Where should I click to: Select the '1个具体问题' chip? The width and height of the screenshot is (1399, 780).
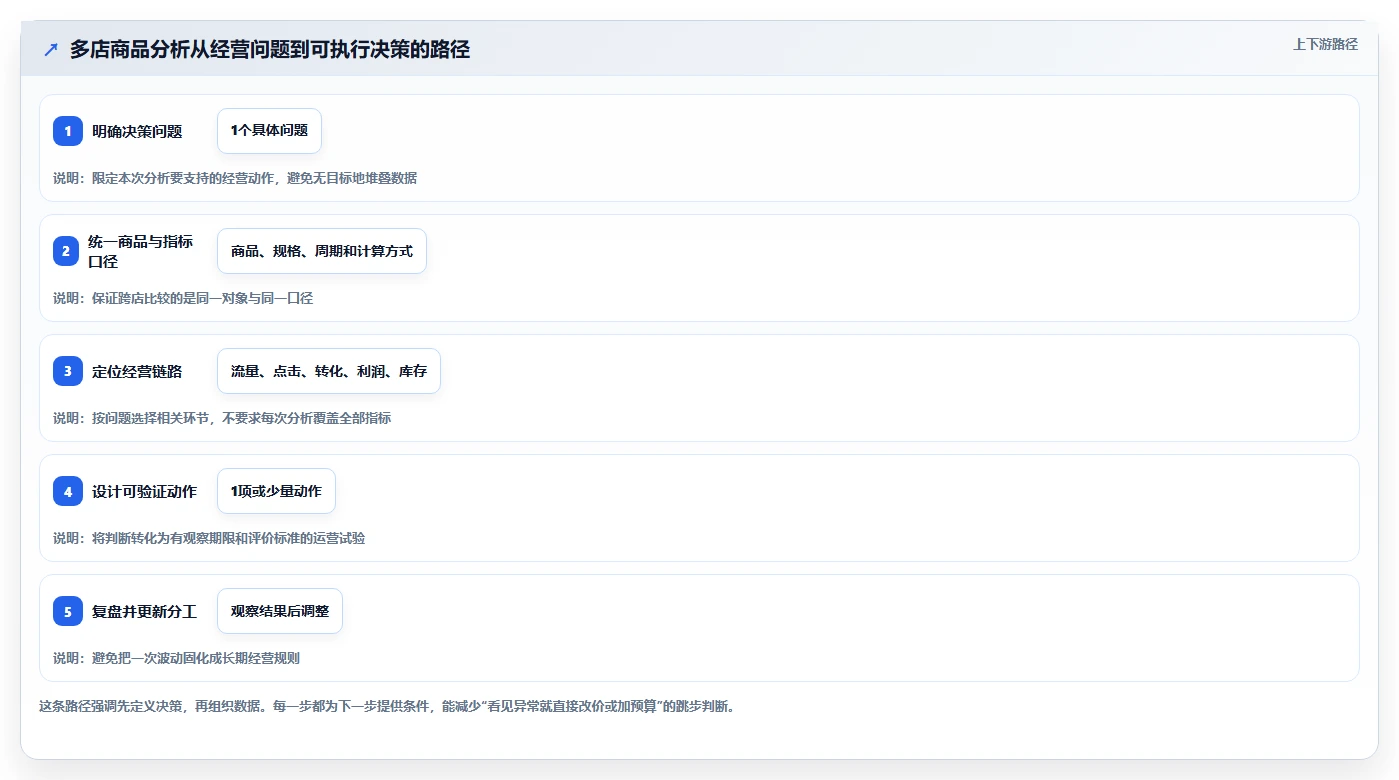(269, 131)
